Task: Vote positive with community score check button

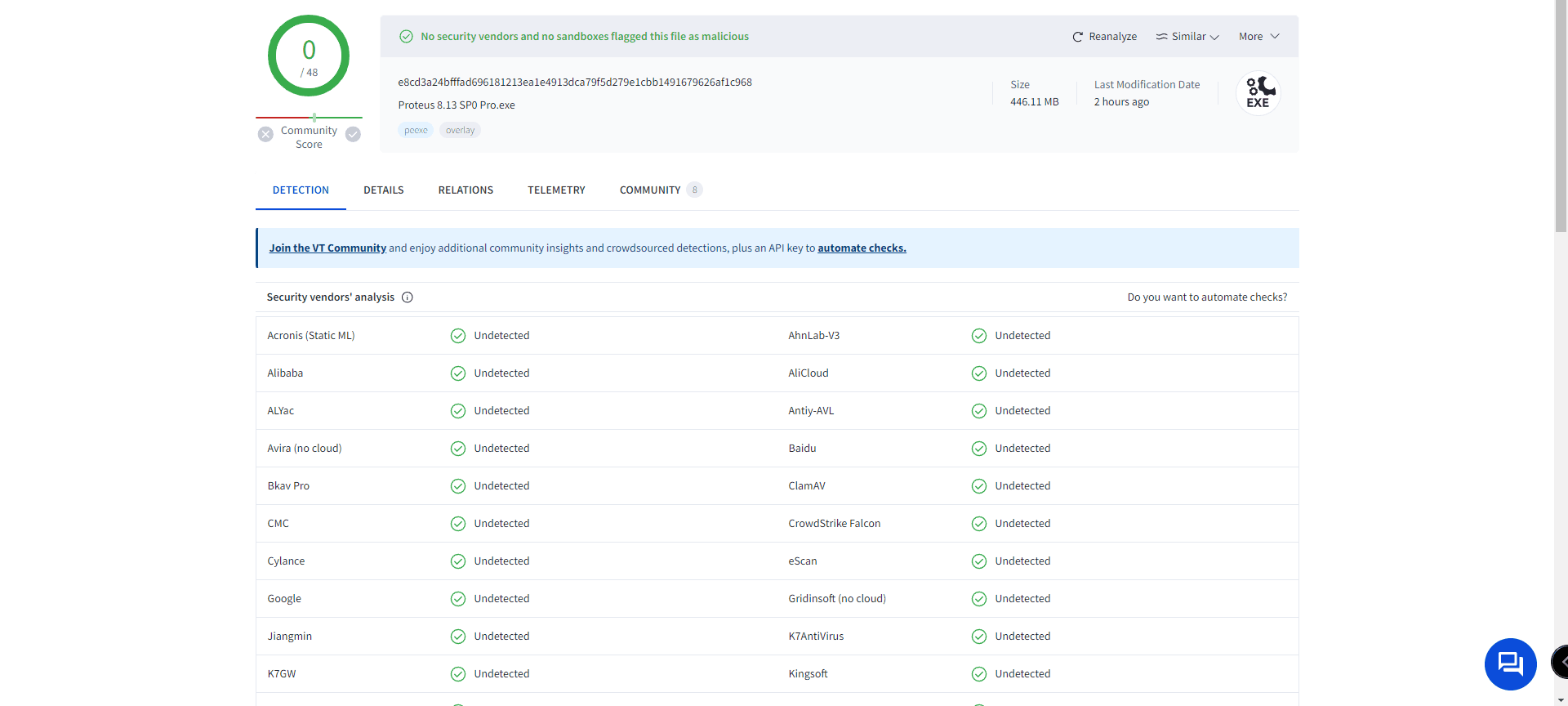Action: (353, 135)
